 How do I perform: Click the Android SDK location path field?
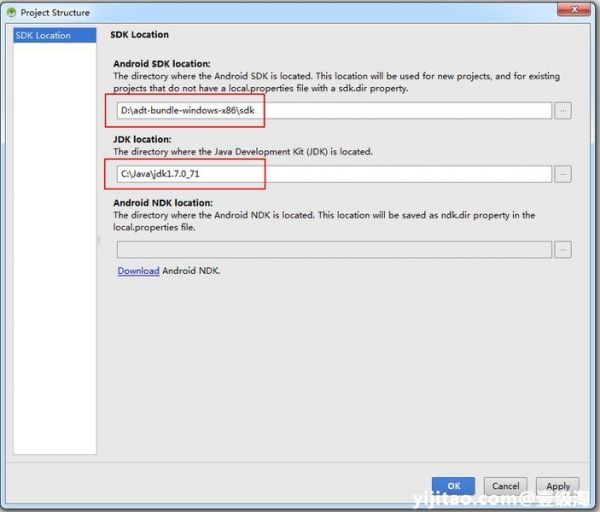point(334,111)
